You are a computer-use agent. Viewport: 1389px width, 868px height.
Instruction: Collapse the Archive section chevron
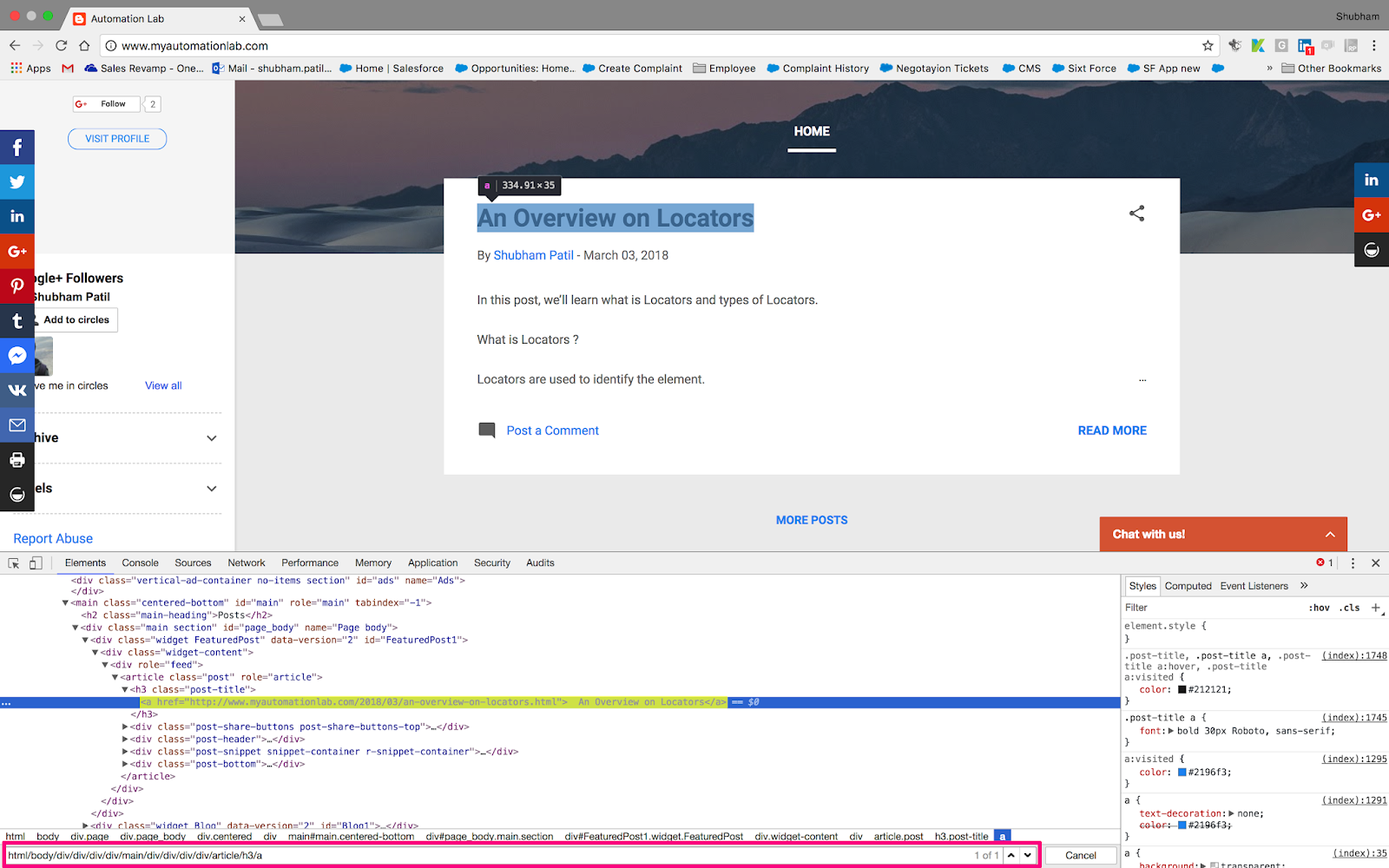click(211, 438)
